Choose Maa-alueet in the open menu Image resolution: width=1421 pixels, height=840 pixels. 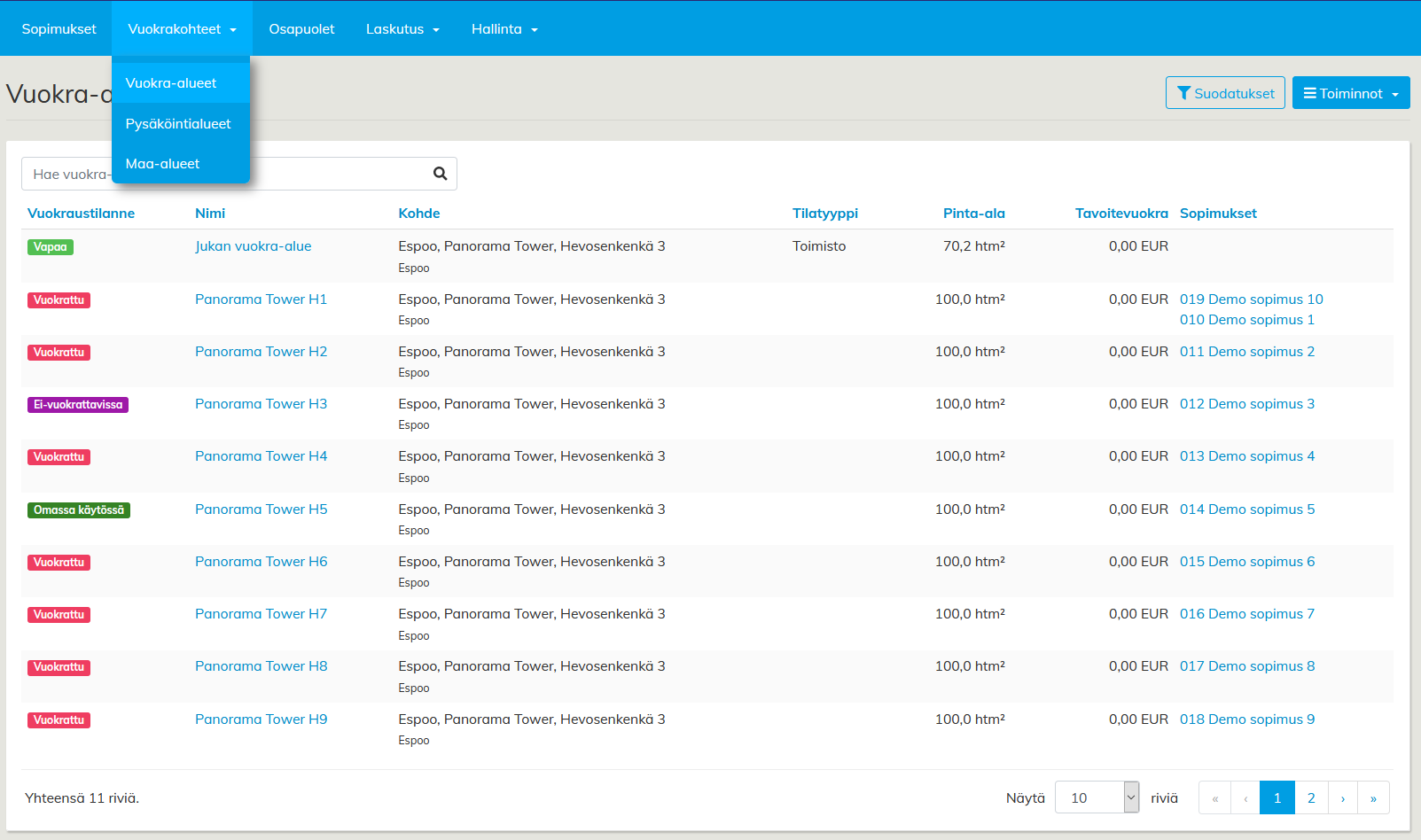pos(163,164)
